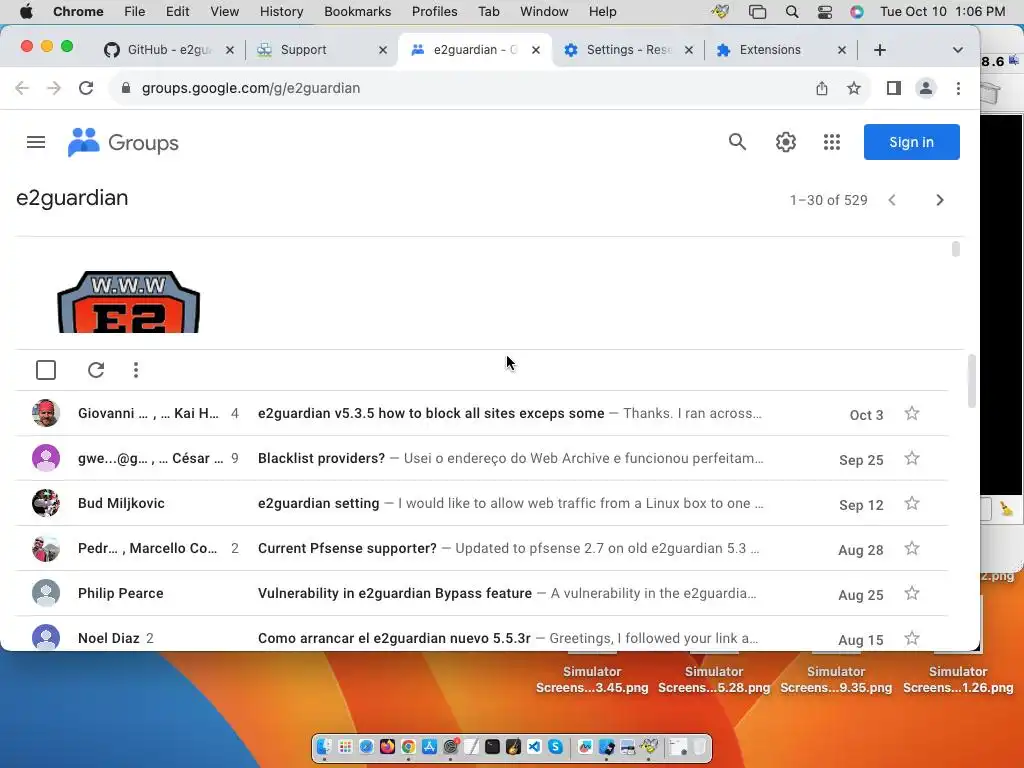This screenshot has height=768, width=1024.
Task: Switch to the Settings tab
Action: [x=628, y=50]
